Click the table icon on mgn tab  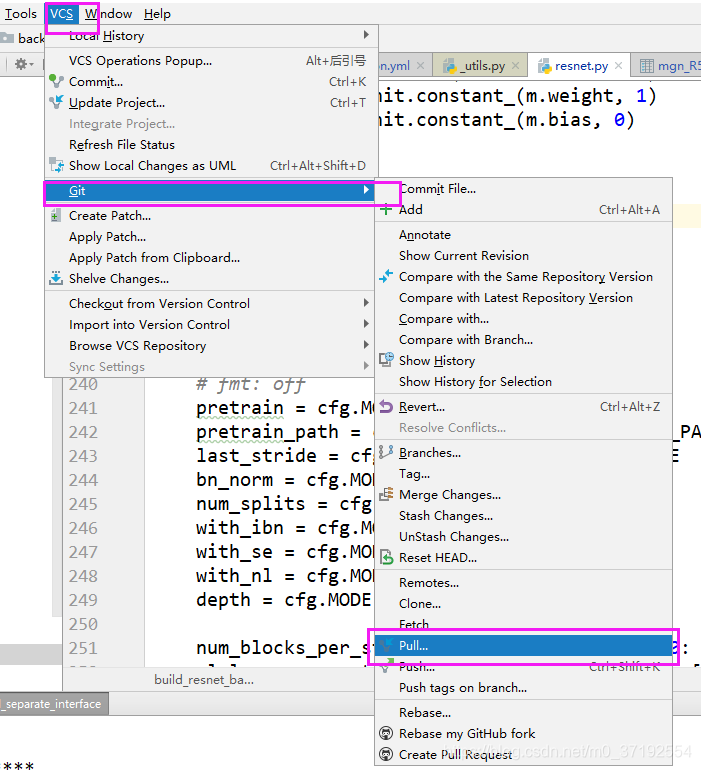click(x=646, y=66)
